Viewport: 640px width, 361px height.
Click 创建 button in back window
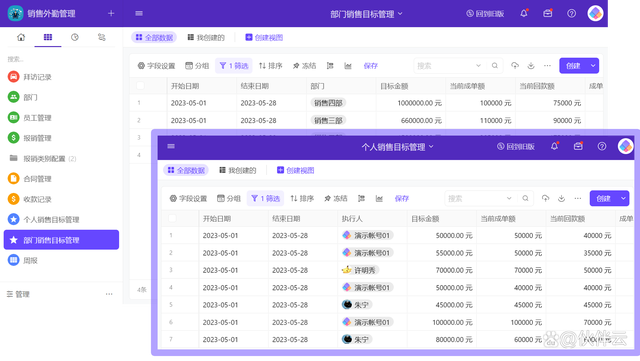pos(573,65)
